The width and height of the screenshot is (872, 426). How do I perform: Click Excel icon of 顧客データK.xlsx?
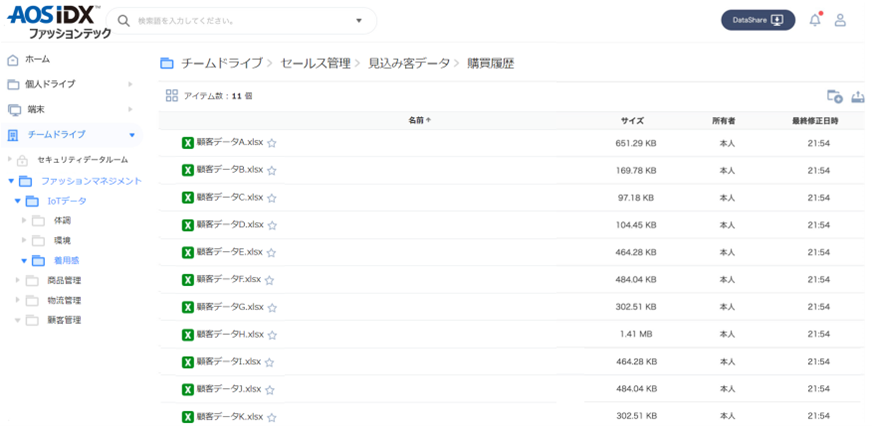188,417
